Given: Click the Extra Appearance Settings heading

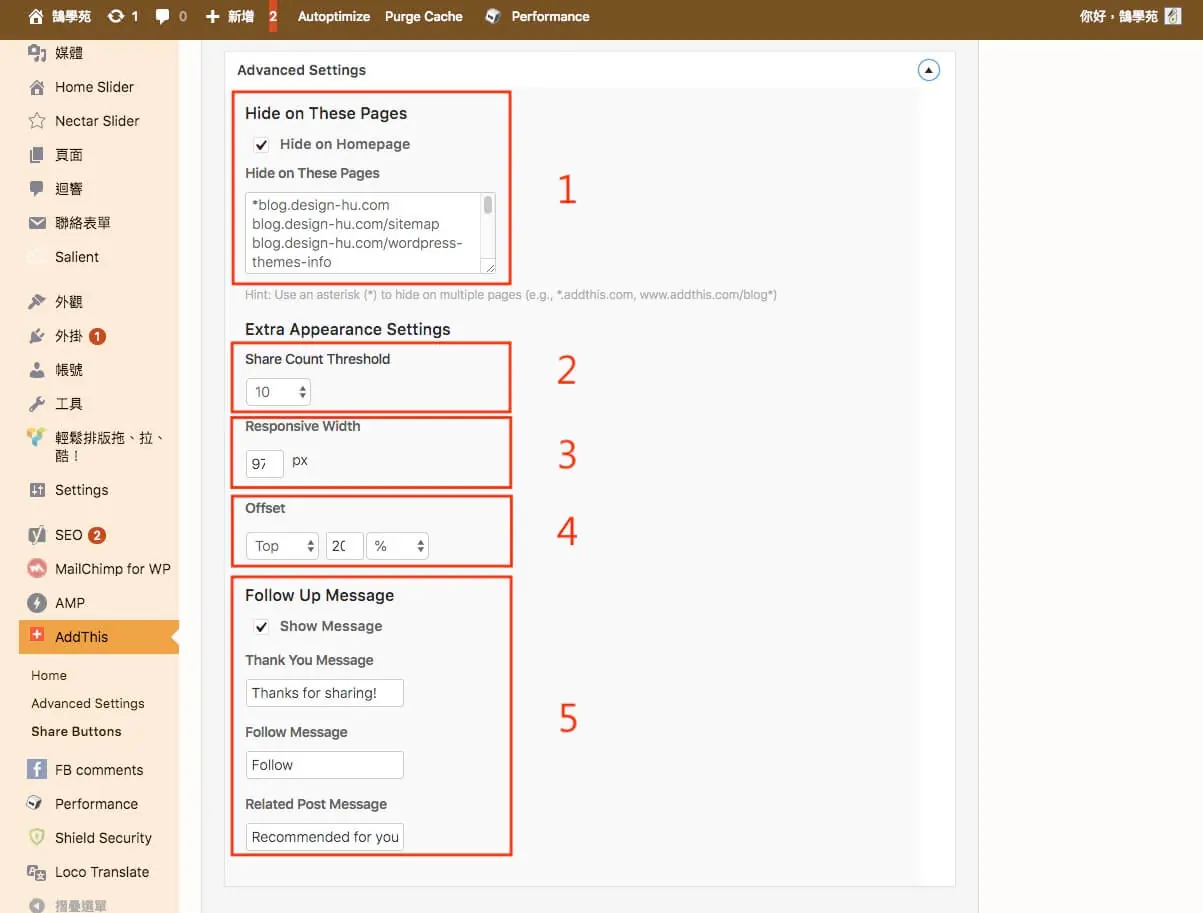Looking at the screenshot, I should [348, 329].
